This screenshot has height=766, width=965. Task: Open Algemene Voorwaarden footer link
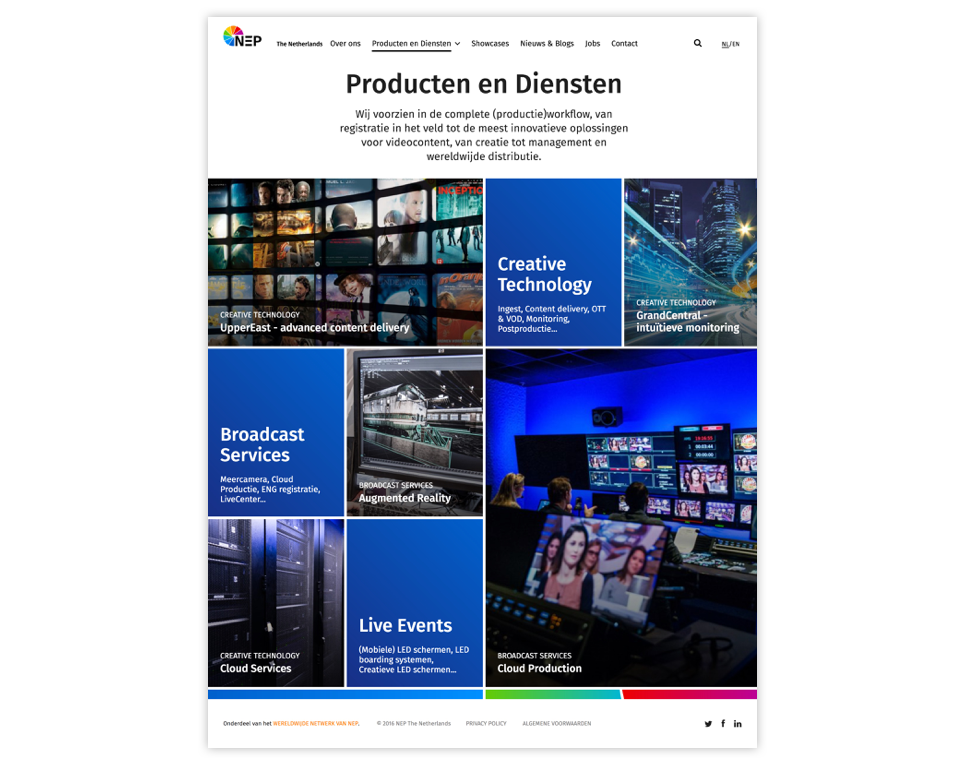(557, 724)
